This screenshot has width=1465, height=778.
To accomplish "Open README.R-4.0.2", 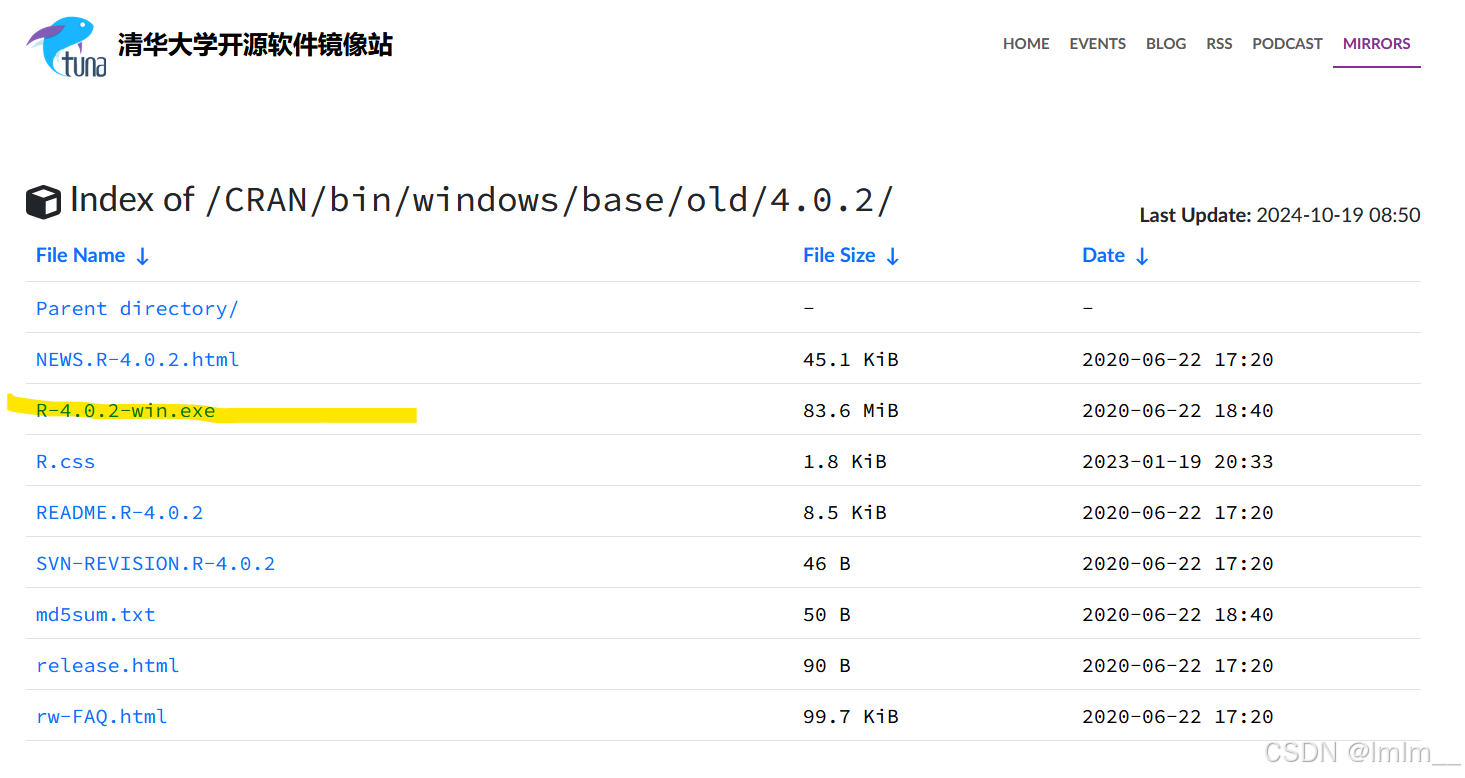I will click(119, 512).
